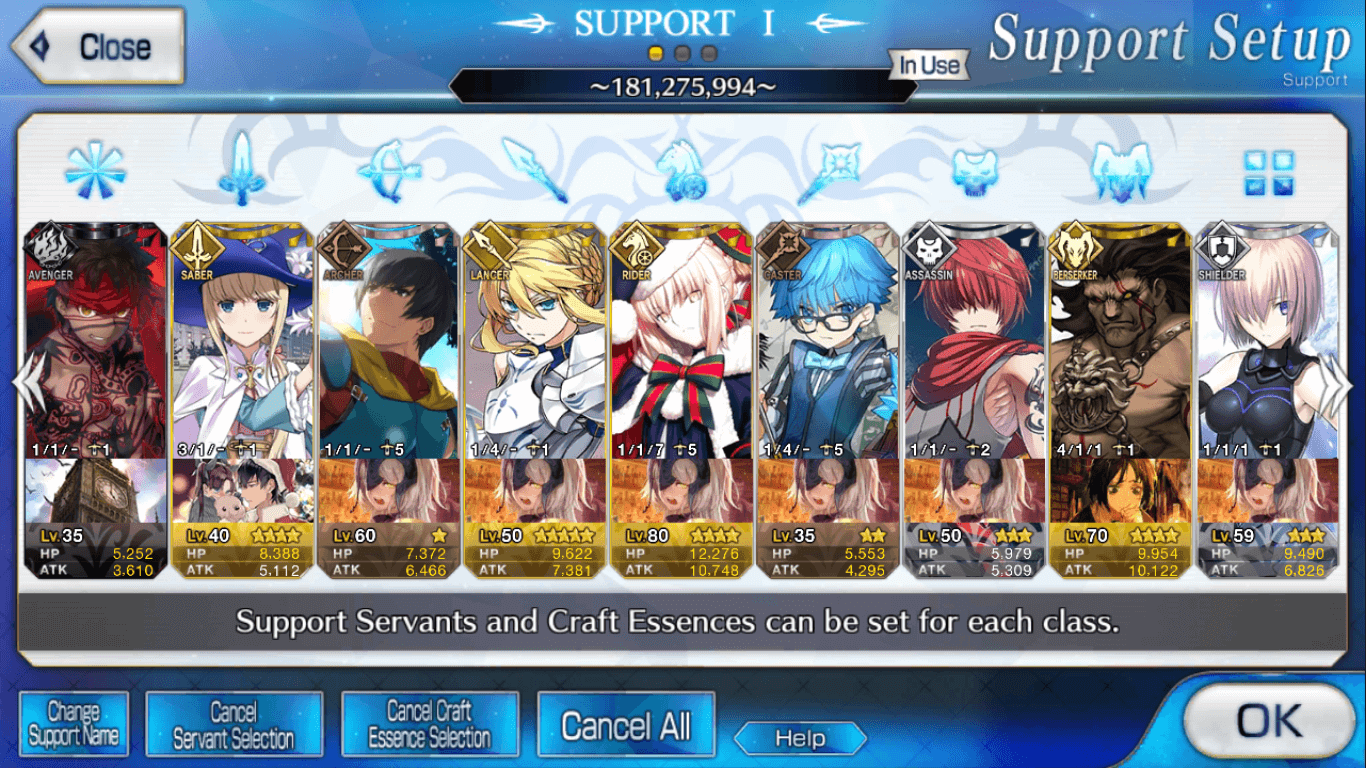Select the Lancer class spear icon
This screenshot has height=768, width=1366.
point(535,170)
